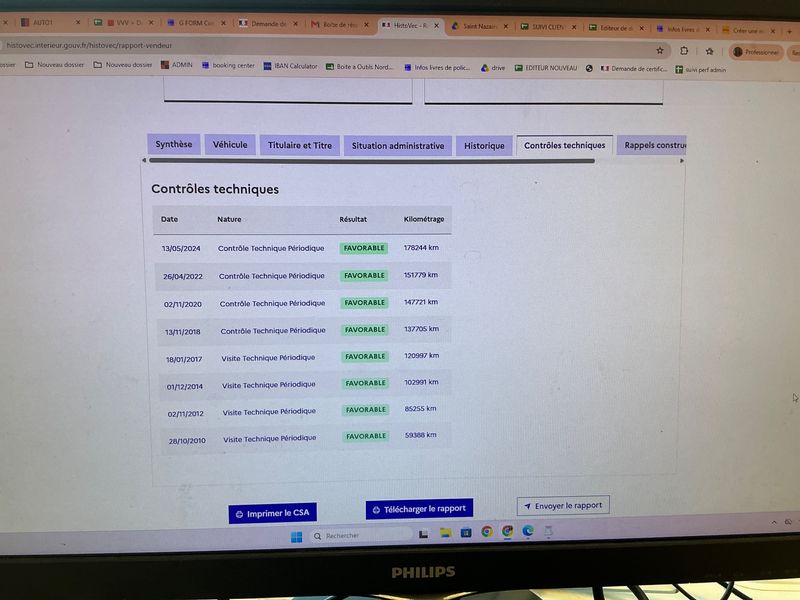
Task: Open the Situation administrative tab
Action: tap(398, 145)
